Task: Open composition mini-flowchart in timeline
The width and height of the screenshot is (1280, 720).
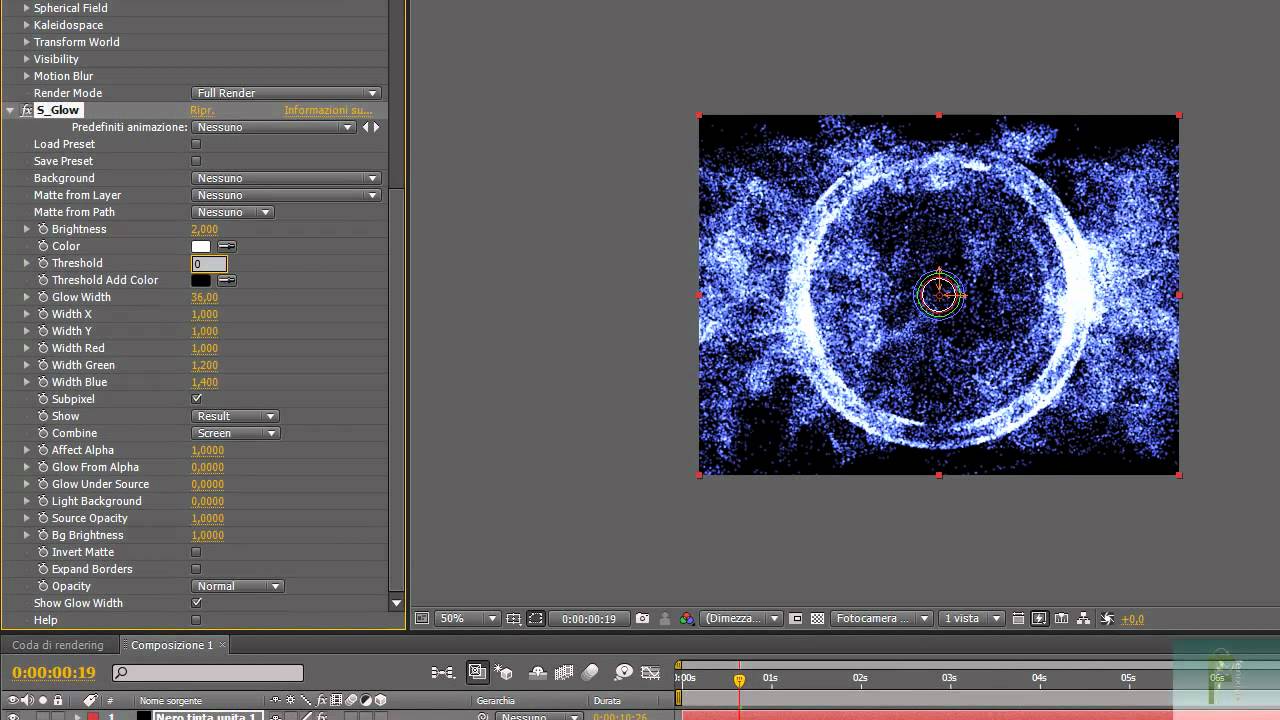Action: pyautogui.click(x=442, y=673)
